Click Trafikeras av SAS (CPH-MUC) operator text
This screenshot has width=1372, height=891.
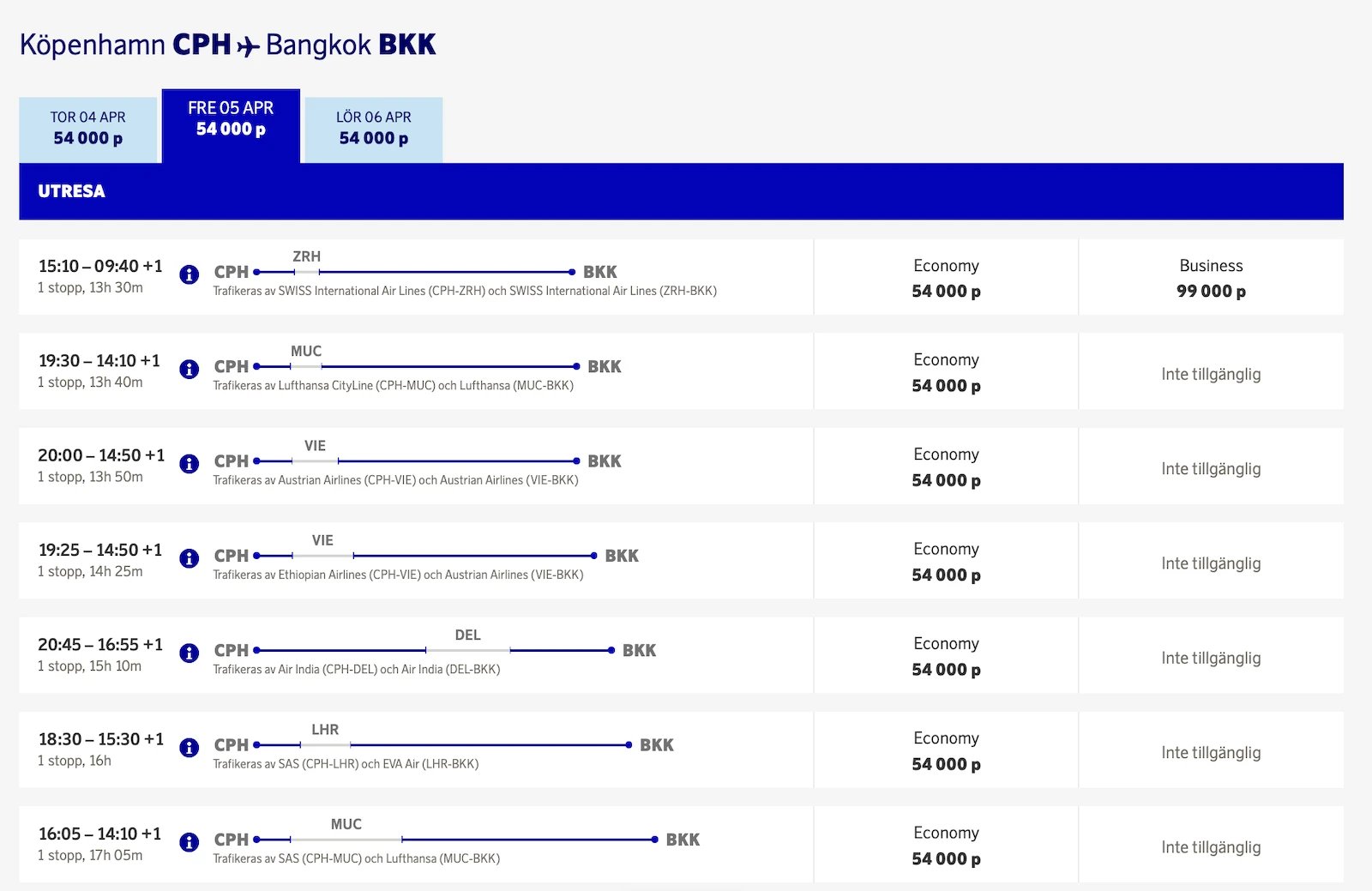click(x=357, y=858)
